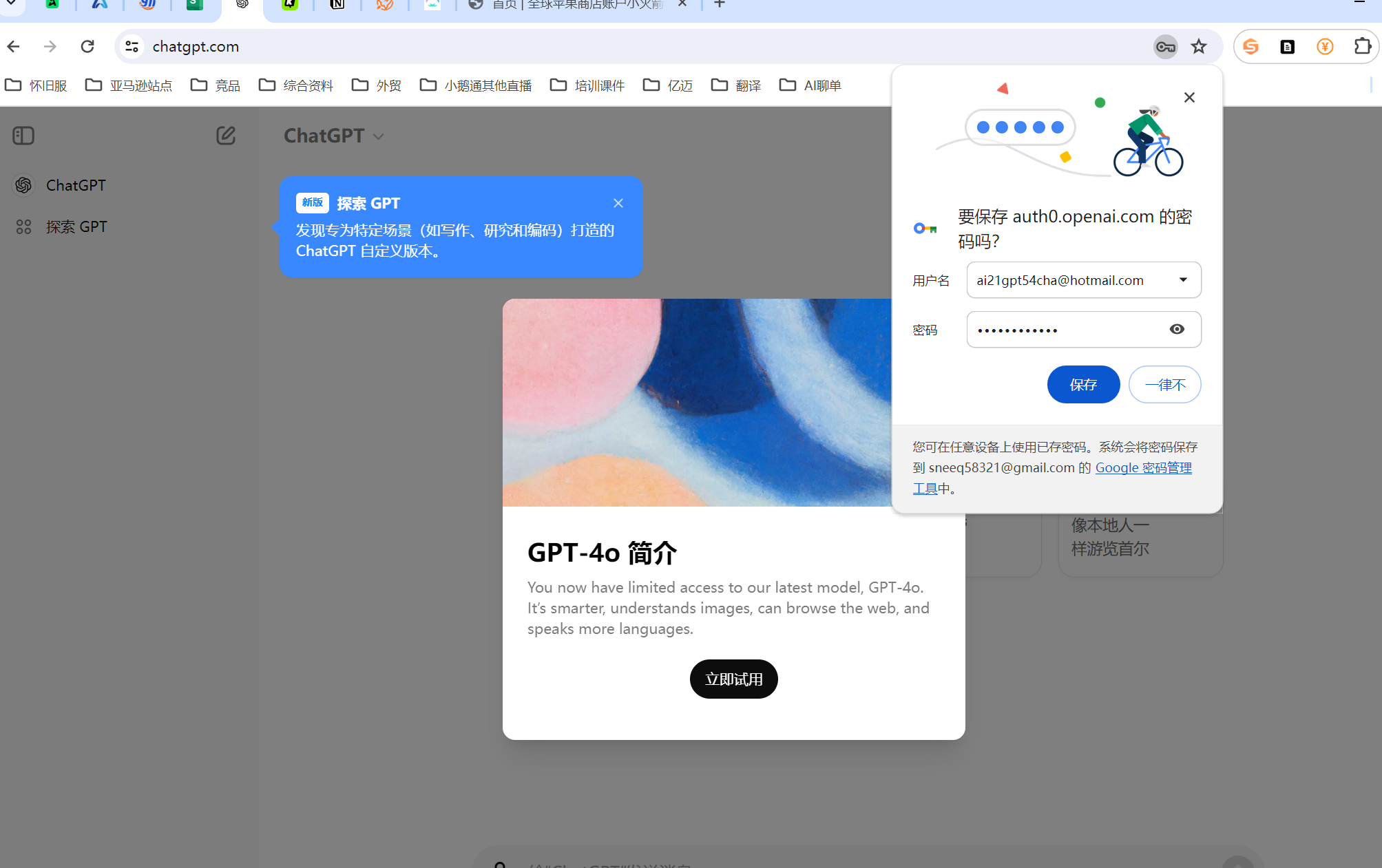This screenshot has height=868, width=1382.
Task: Open the 综合资料 bookmark folder
Action: point(296,85)
